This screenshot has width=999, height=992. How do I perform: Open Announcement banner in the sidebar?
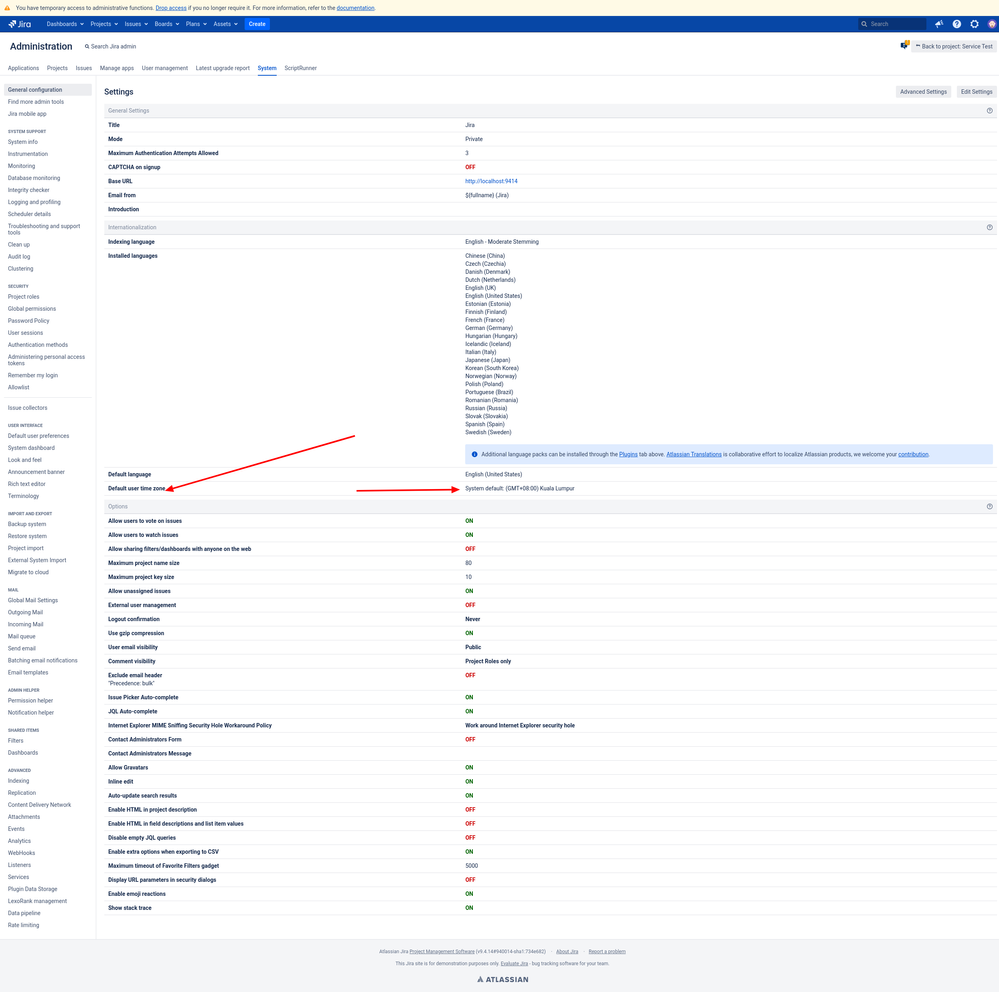36,472
